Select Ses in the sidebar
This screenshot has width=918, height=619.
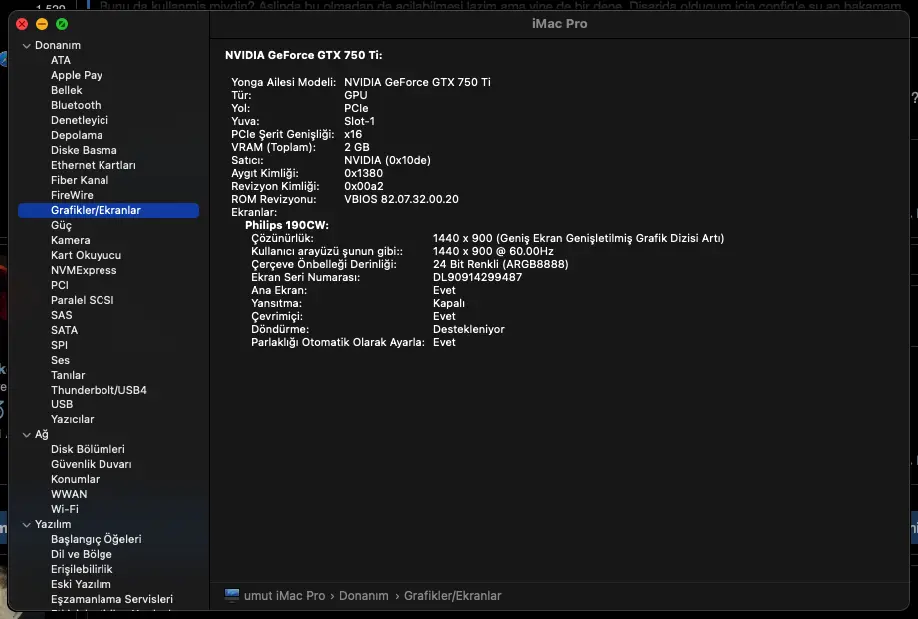click(x=60, y=360)
